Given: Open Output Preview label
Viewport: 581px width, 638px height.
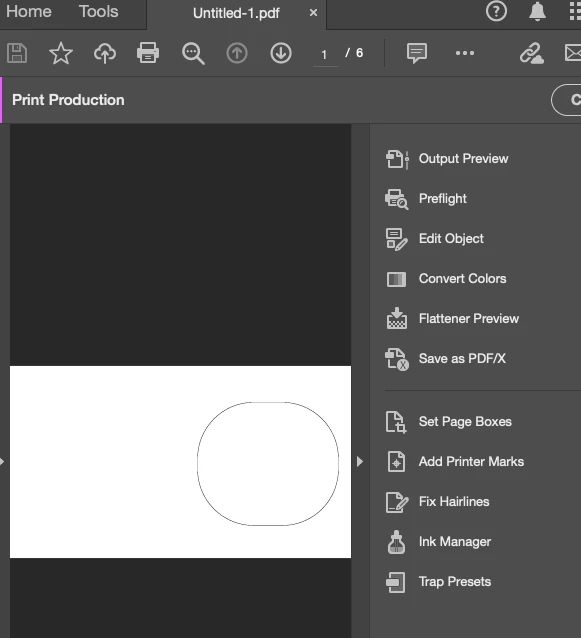Looking at the screenshot, I should [463, 159].
